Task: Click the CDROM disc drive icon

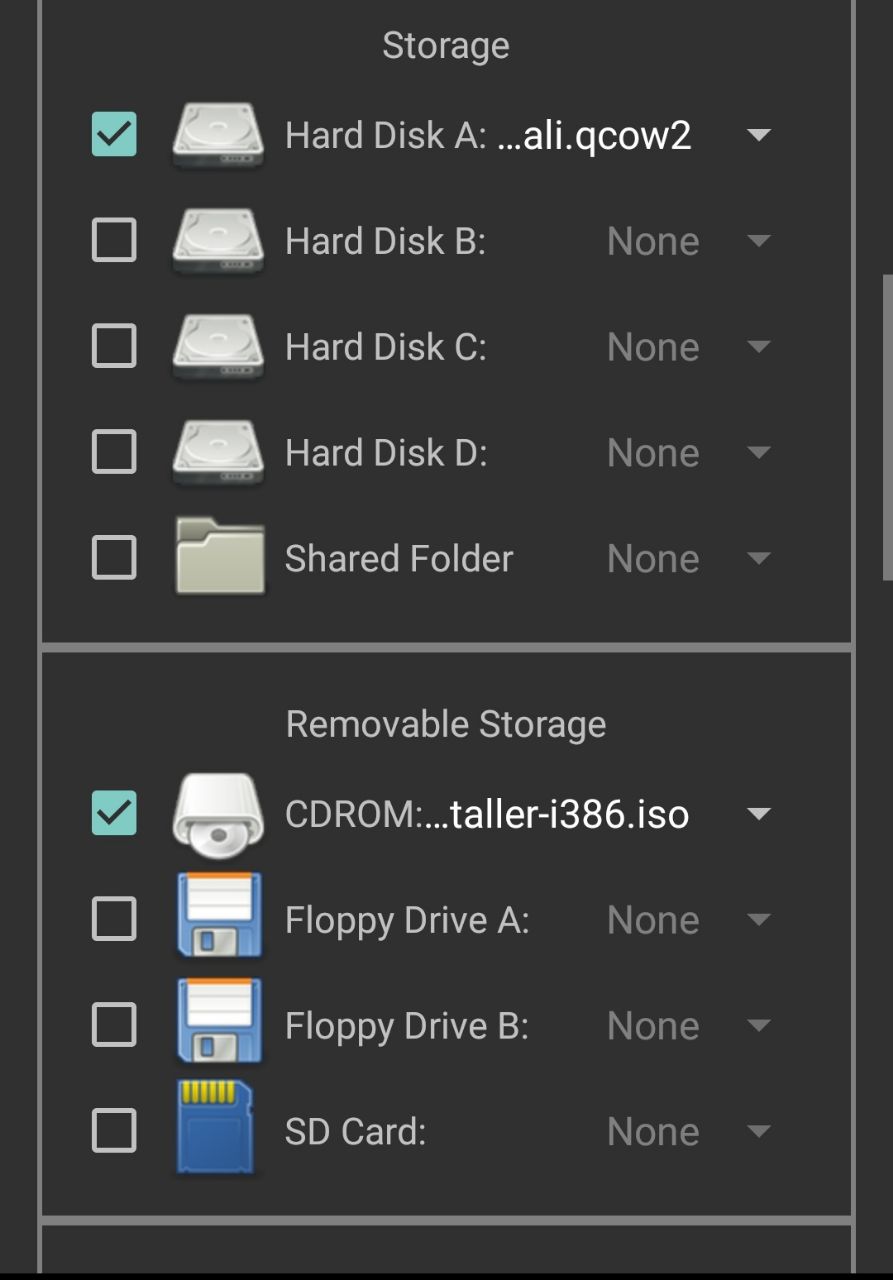Action: (x=218, y=814)
